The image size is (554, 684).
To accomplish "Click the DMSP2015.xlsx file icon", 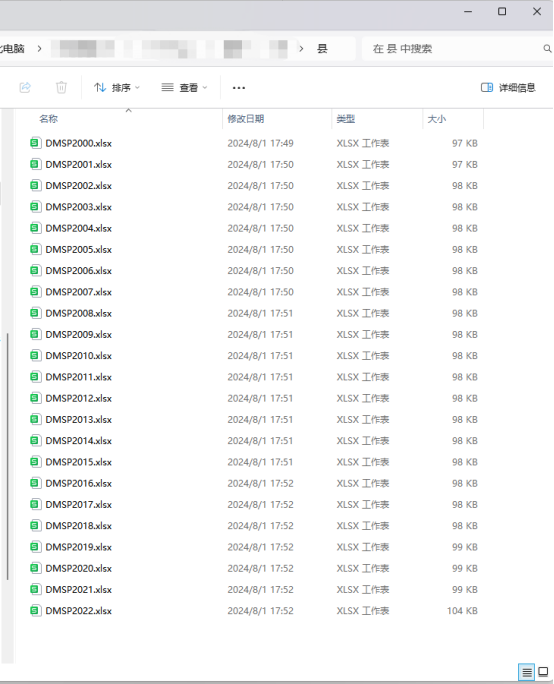I will click(x=36, y=462).
